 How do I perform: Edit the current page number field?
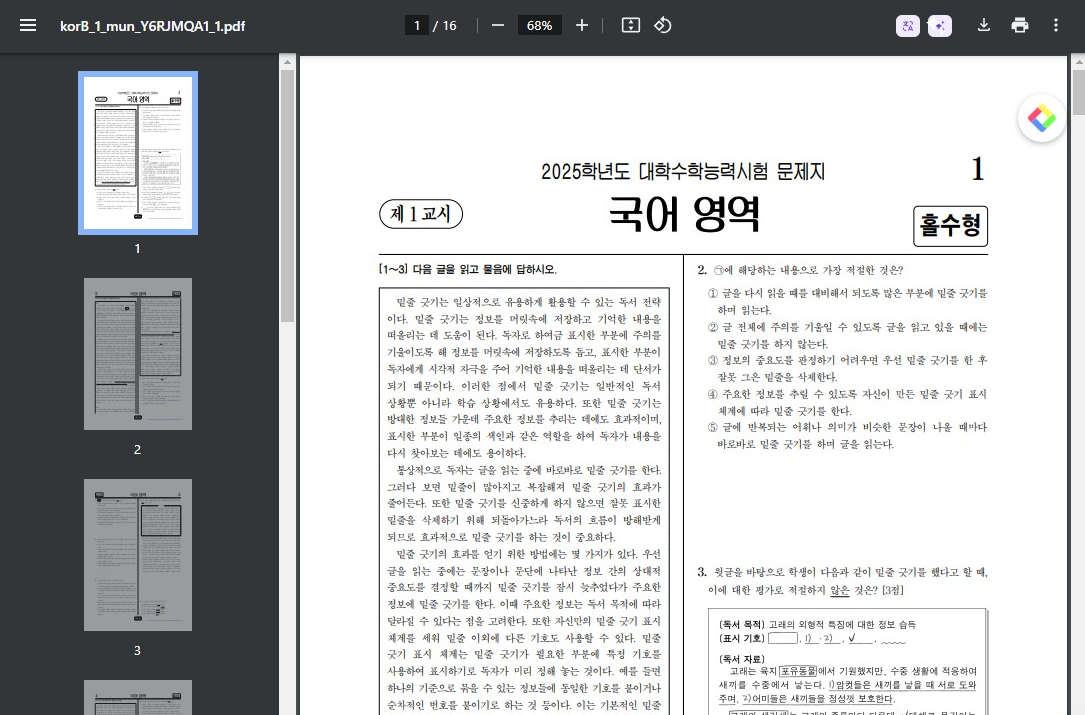[417, 26]
